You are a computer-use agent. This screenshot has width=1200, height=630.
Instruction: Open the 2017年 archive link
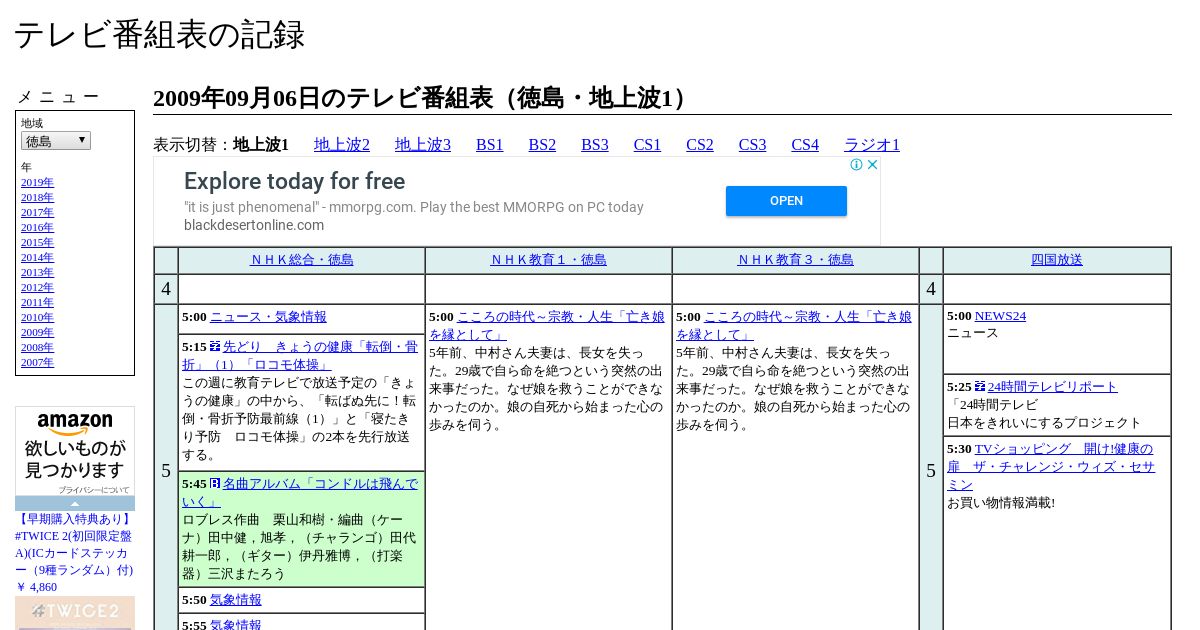click(x=37, y=213)
